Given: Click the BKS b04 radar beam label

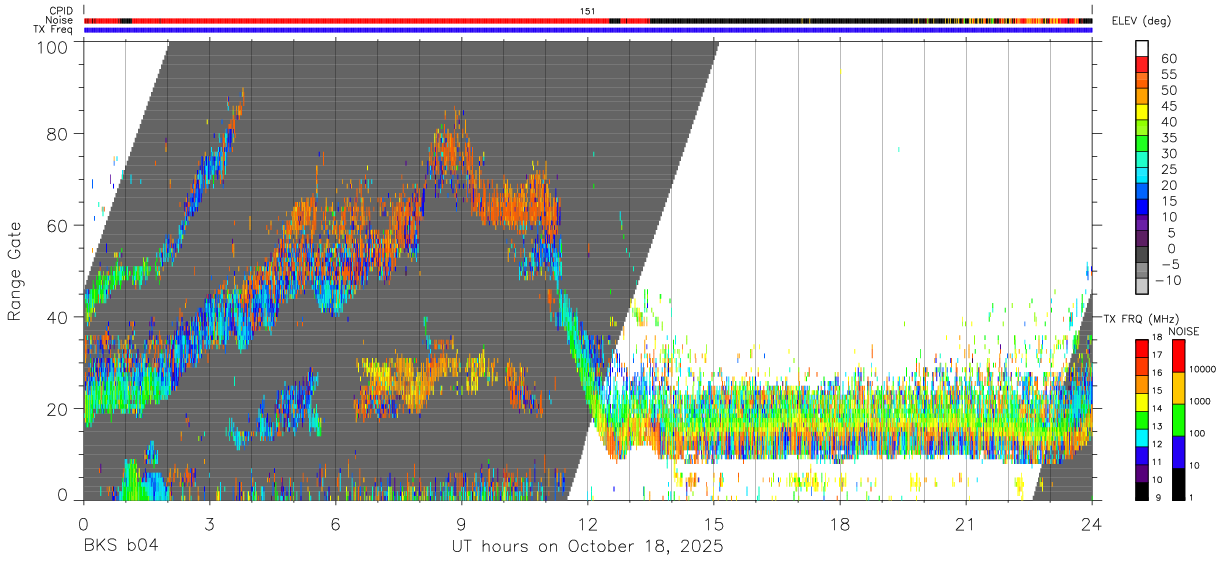Looking at the screenshot, I should 120,546.
